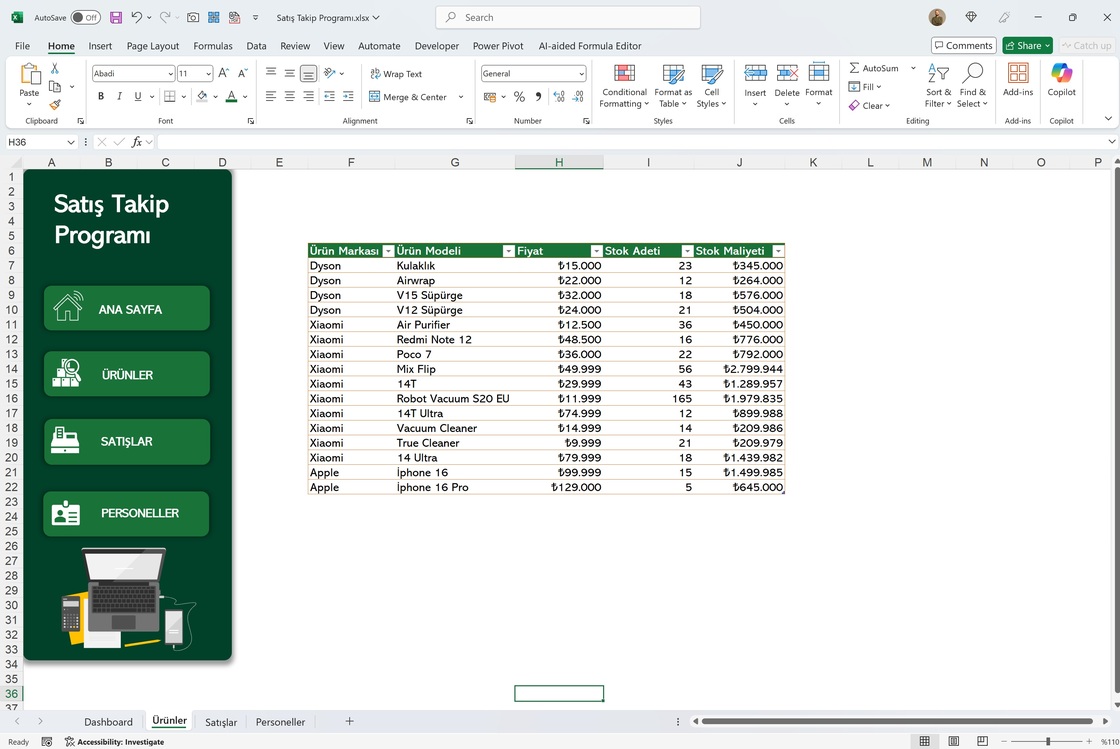Open the Insert ribbon tab
This screenshot has width=1120, height=749.
100,46
